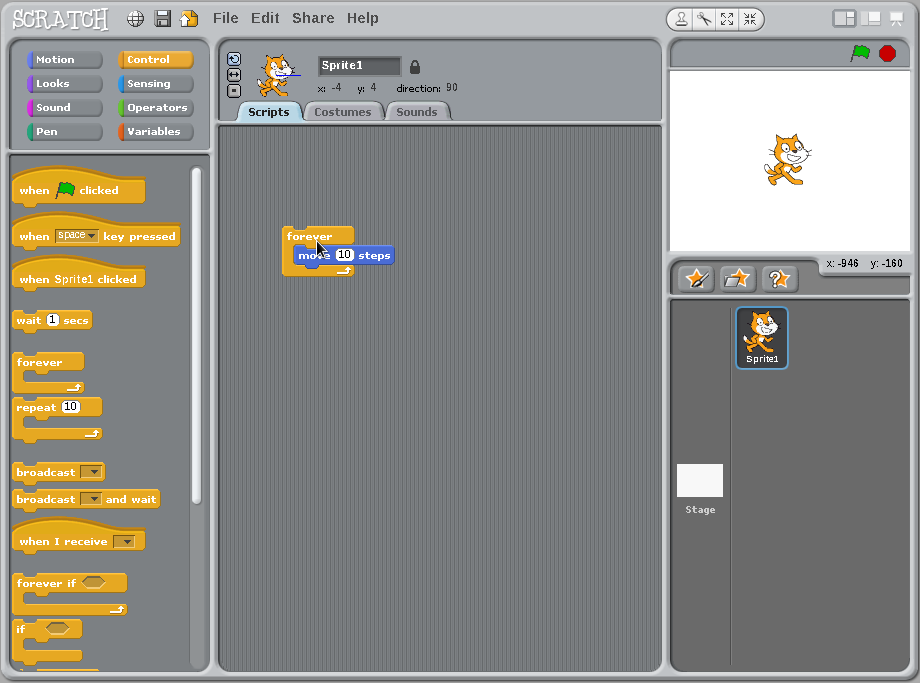The image size is (920, 683).
Task: Open when I receive message dropdown
Action: 124,541
